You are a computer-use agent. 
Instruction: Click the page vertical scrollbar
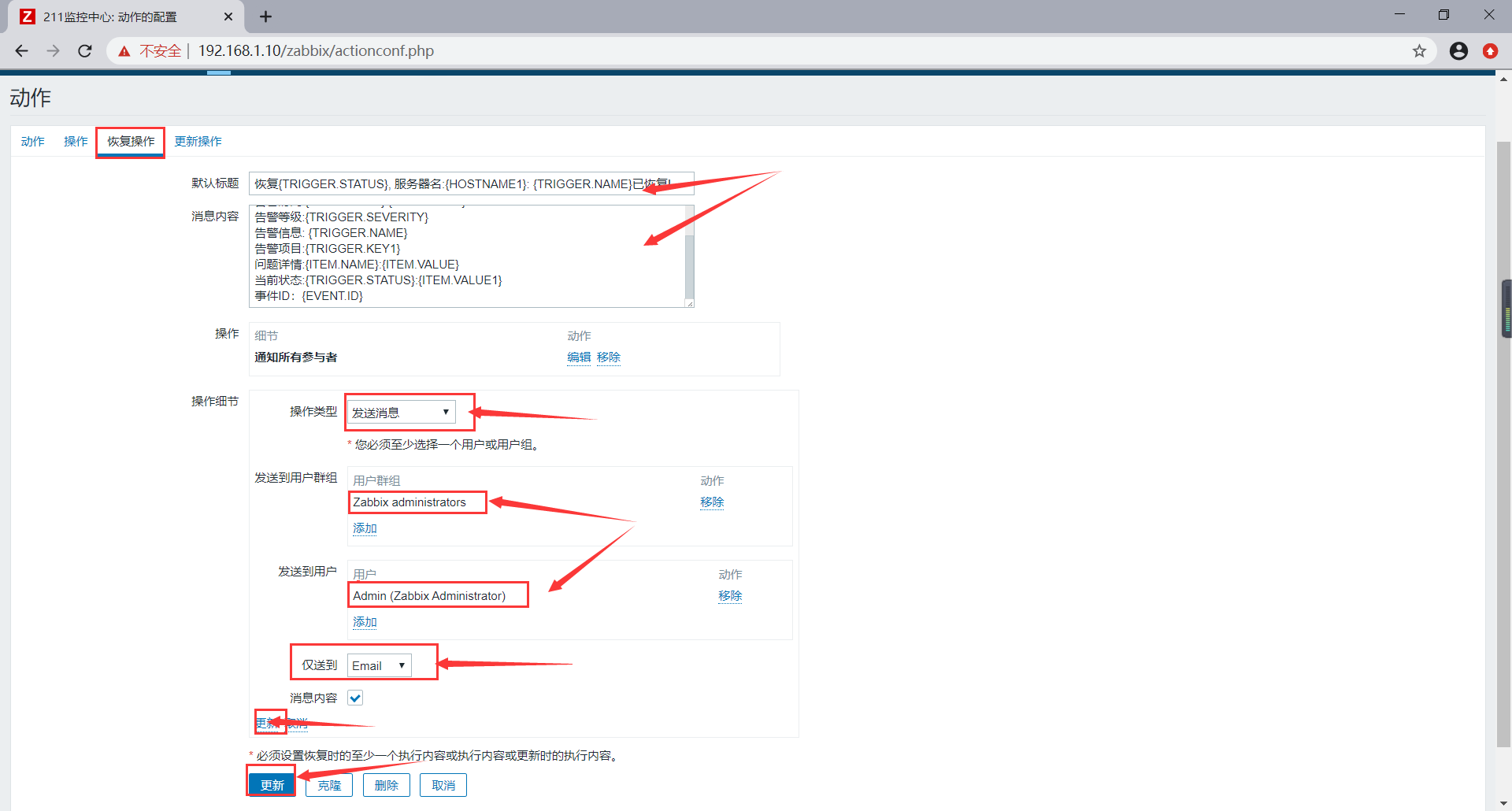click(x=1503, y=443)
